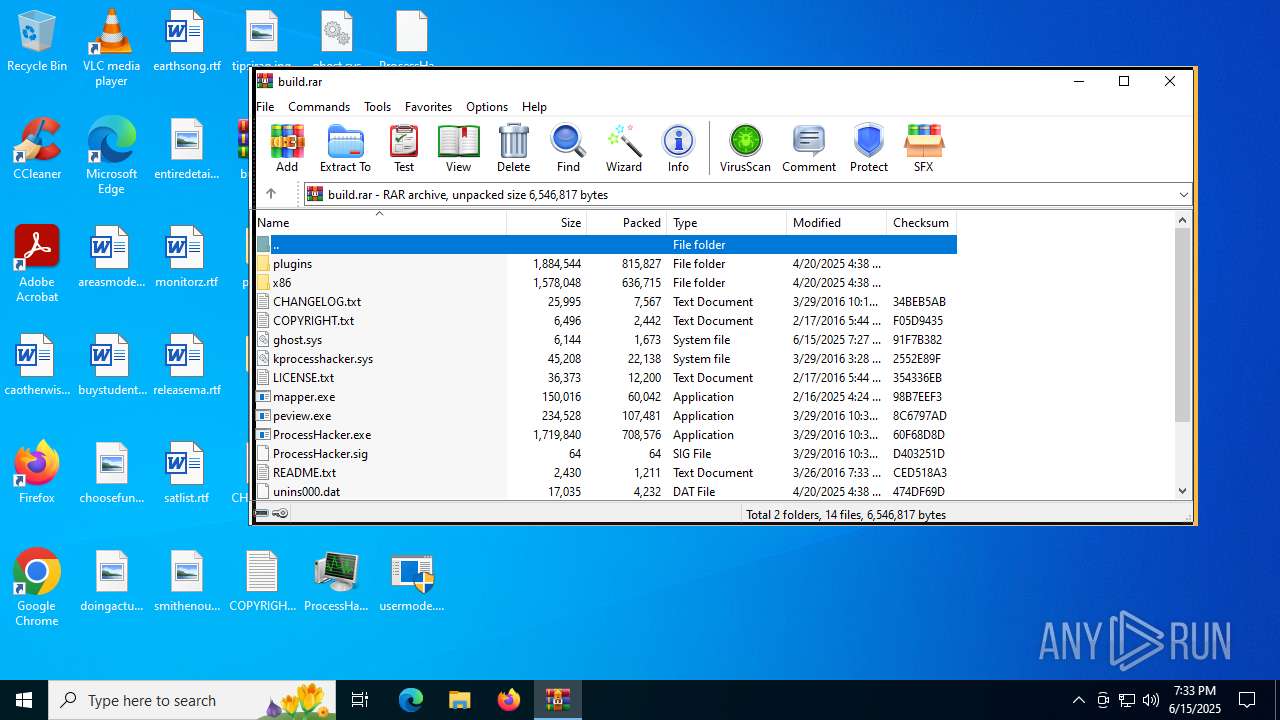Open File Explorer from the taskbar
This screenshot has width=1280, height=720.
click(459, 700)
